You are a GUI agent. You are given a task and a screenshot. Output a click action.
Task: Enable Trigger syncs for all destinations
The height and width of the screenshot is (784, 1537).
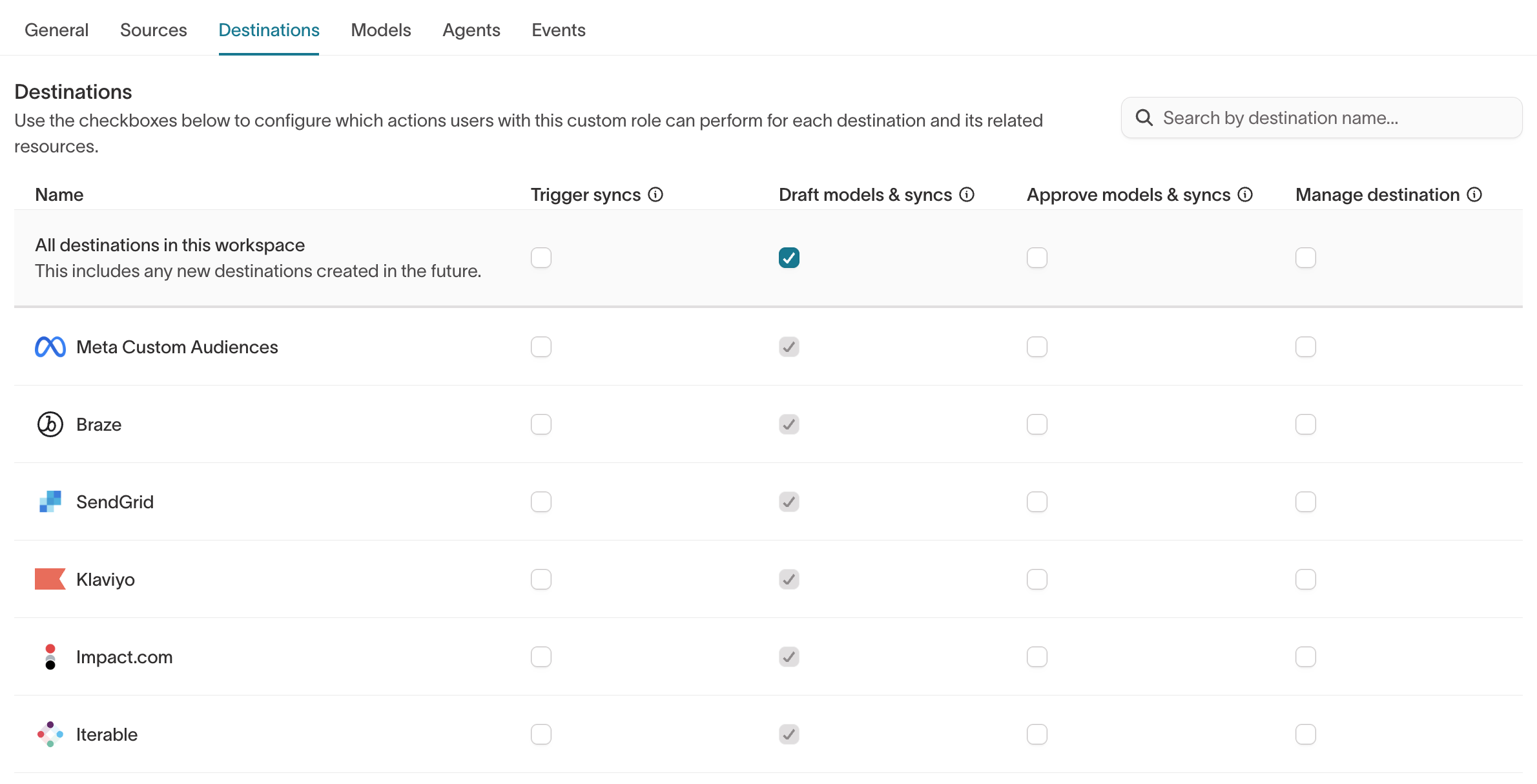pos(541,258)
